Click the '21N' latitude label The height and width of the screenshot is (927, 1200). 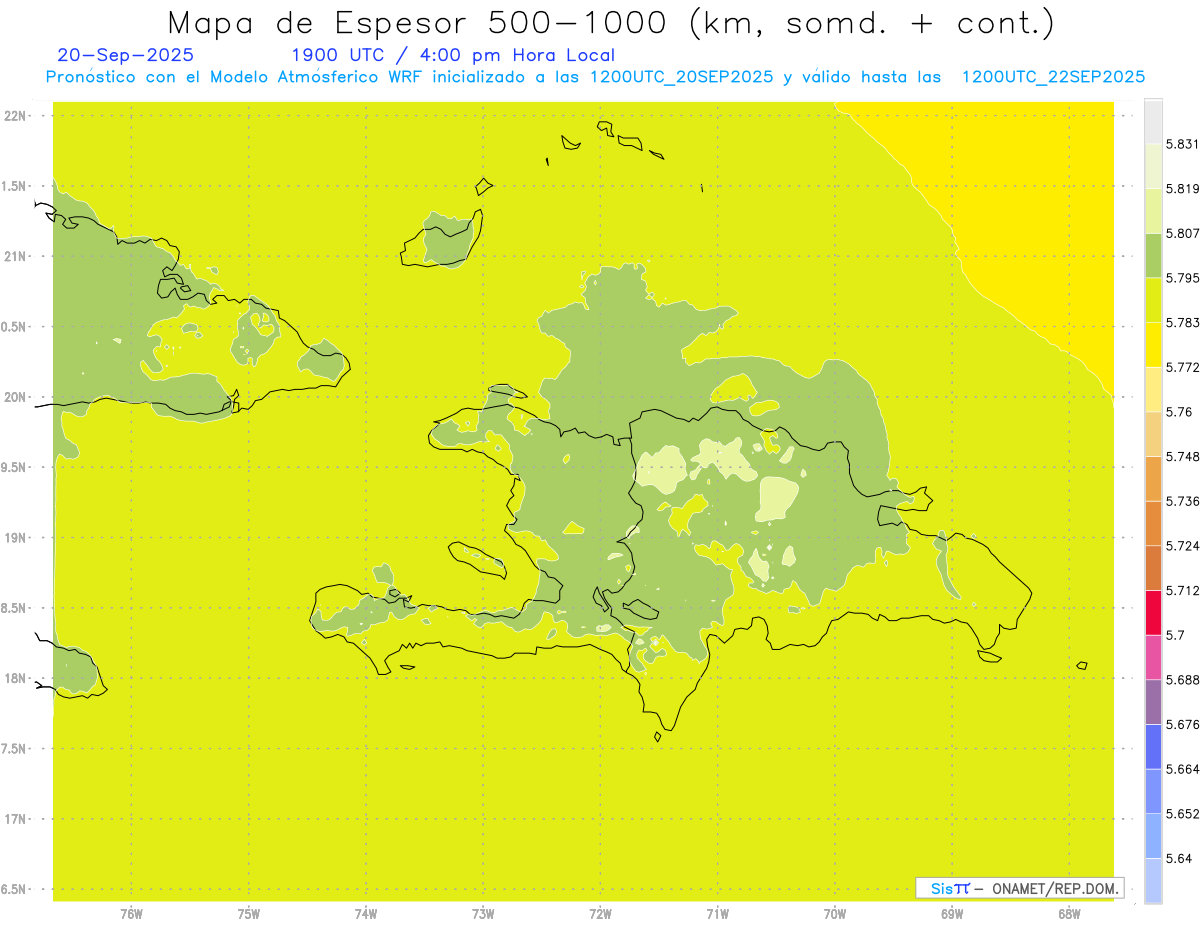pyautogui.click(x=16, y=256)
